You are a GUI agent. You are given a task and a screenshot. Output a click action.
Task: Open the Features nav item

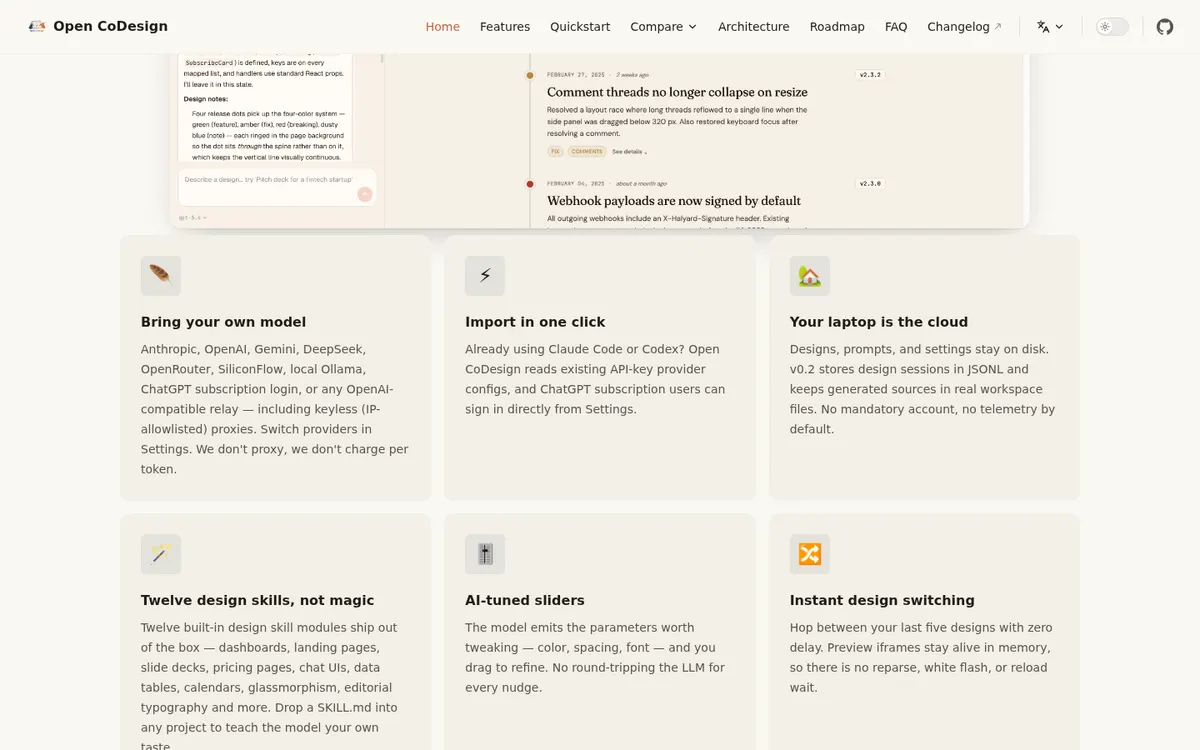coord(505,27)
